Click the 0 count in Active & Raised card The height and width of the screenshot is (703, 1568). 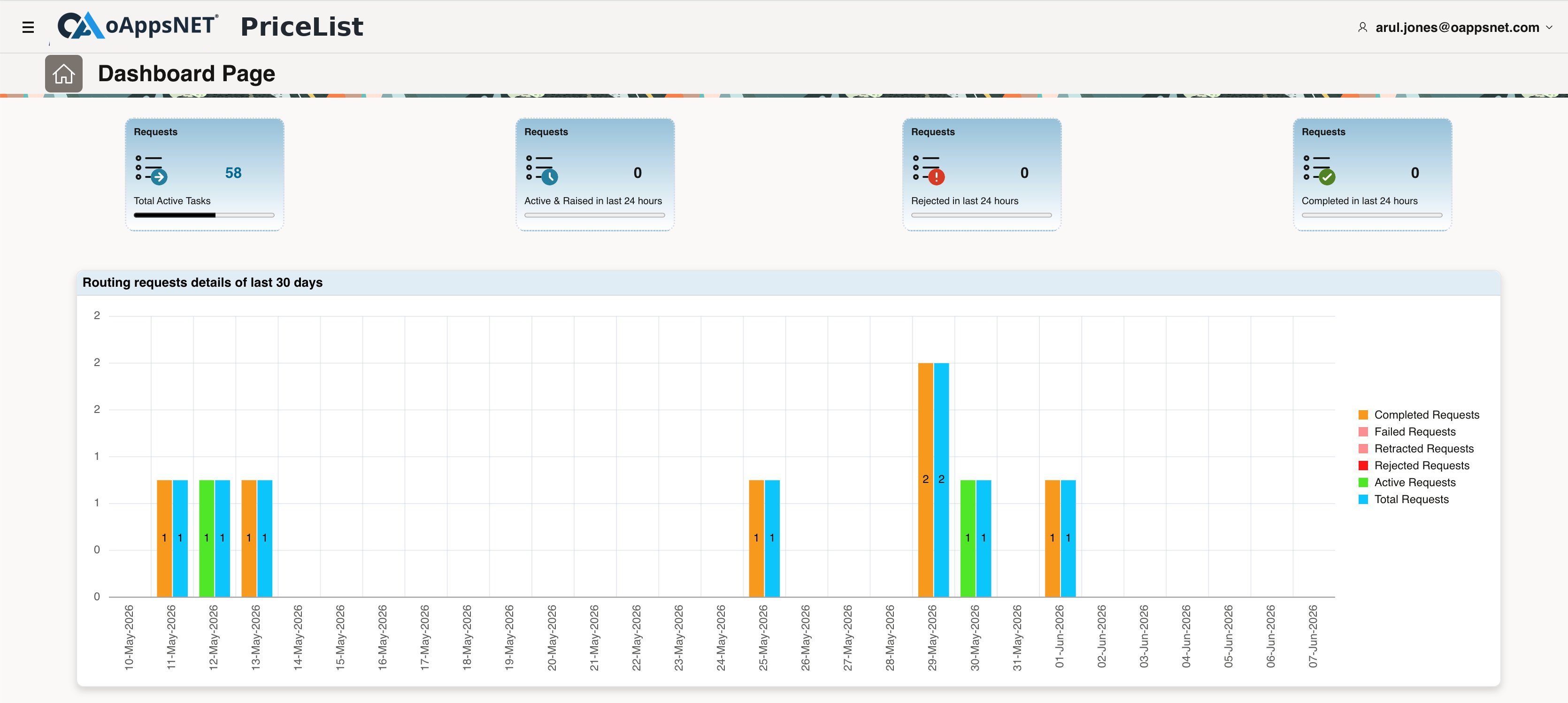pyautogui.click(x=638, y=173)
